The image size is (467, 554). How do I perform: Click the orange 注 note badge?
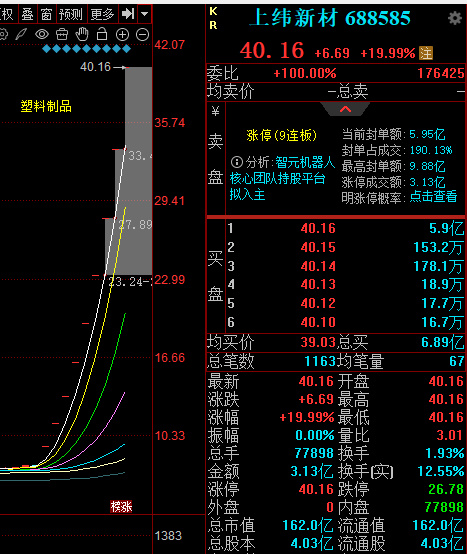426,53
